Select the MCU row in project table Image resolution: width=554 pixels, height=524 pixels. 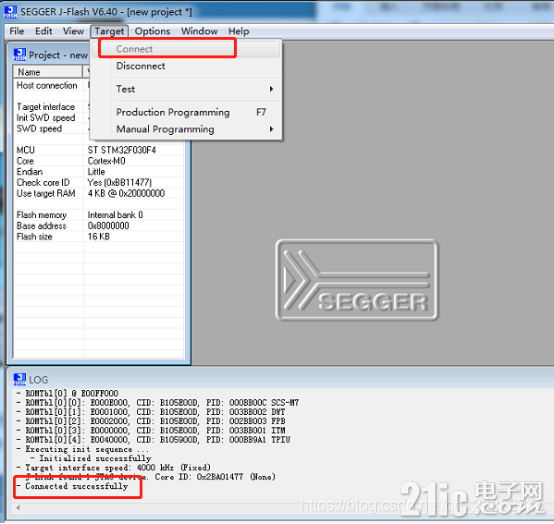point(99,150)
